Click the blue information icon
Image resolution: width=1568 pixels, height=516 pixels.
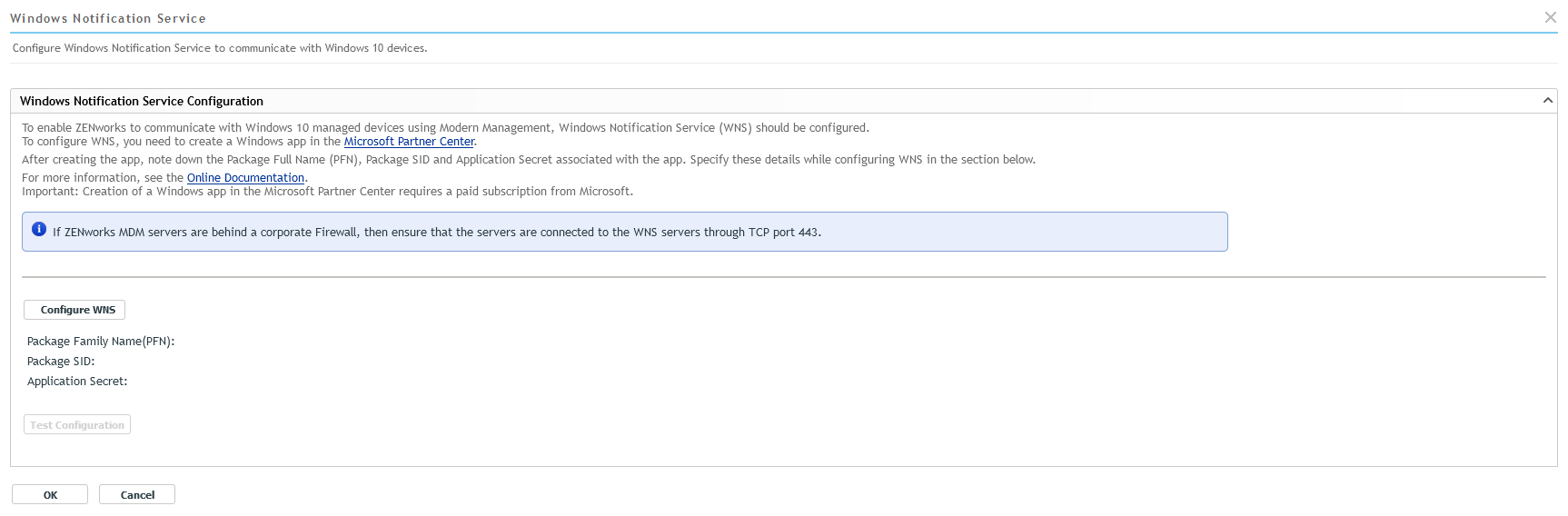[39, 230]
